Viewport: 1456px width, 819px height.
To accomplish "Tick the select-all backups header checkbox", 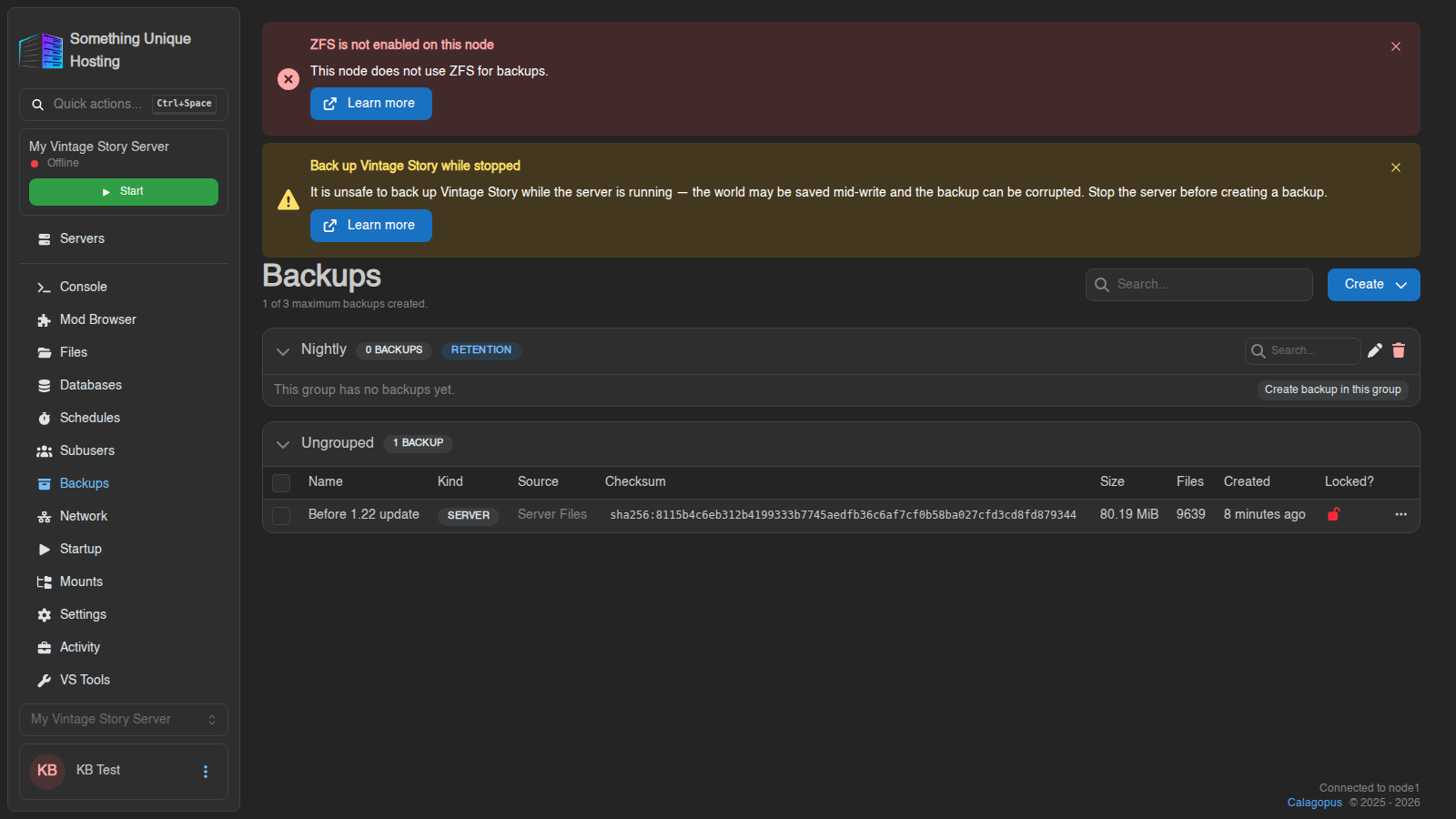I will click(x=281, y=483).
